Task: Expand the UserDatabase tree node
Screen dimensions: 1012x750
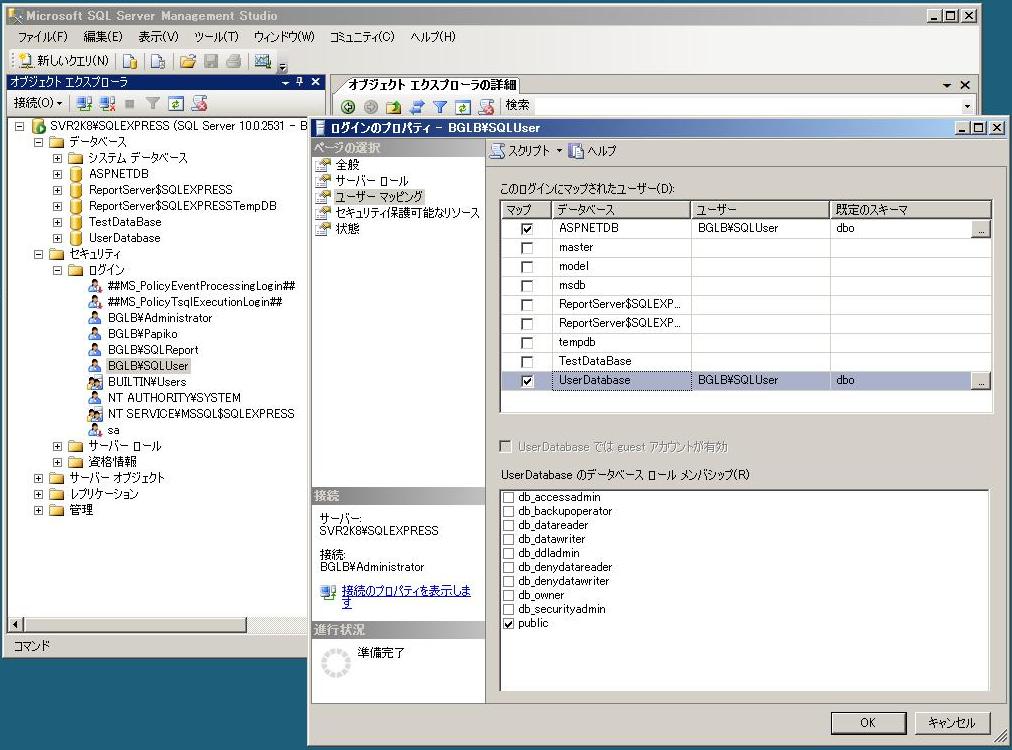Action: point(57,238)
